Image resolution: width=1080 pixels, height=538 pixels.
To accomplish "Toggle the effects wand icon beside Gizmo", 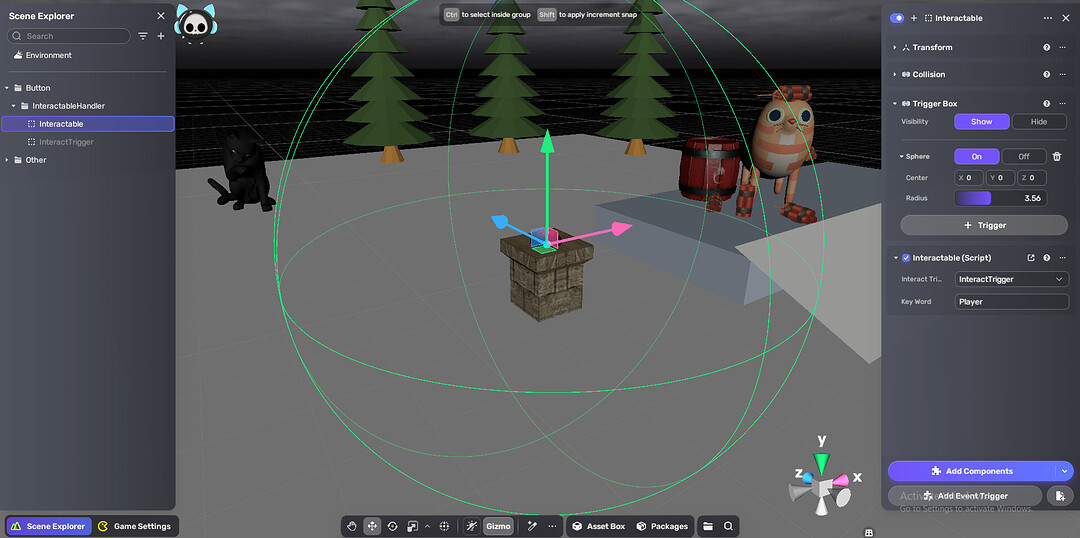I will (472, 526).
